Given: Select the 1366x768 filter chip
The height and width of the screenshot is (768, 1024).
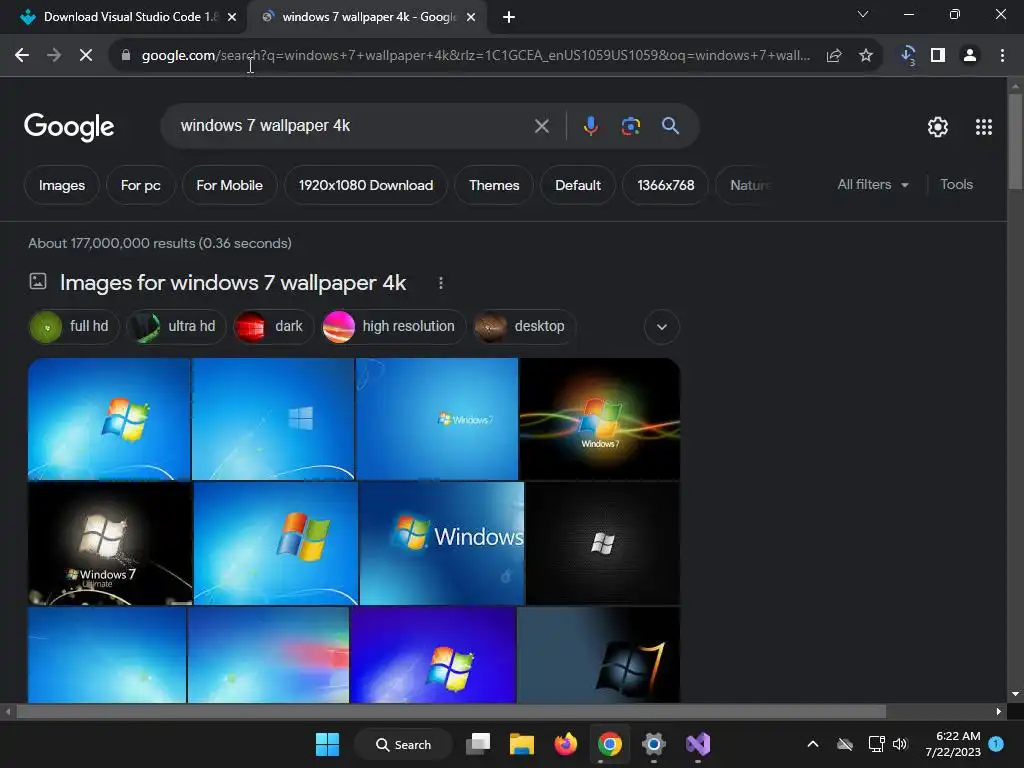Looking at the screenshot, I should tap(665, 185).
